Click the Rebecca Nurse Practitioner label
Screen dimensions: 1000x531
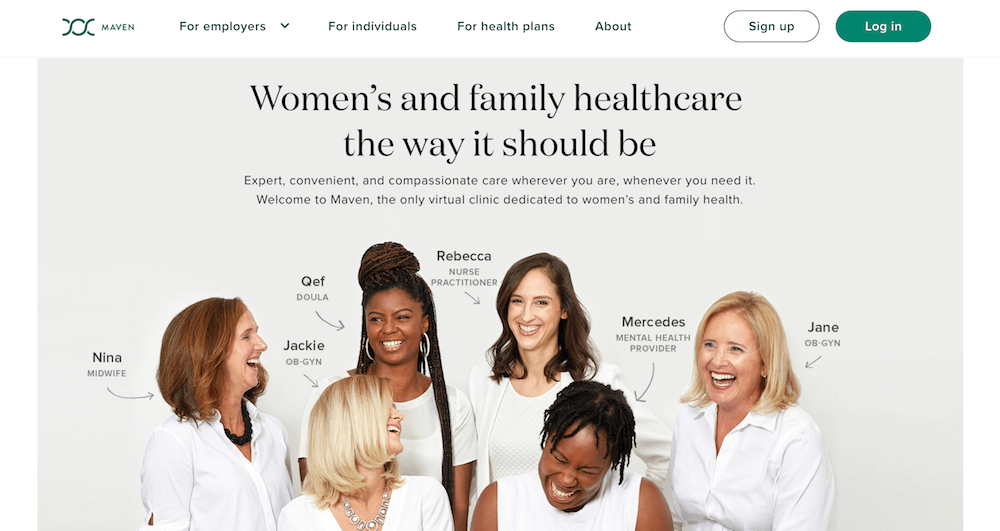pyautogui.click(x=464, y=268)
